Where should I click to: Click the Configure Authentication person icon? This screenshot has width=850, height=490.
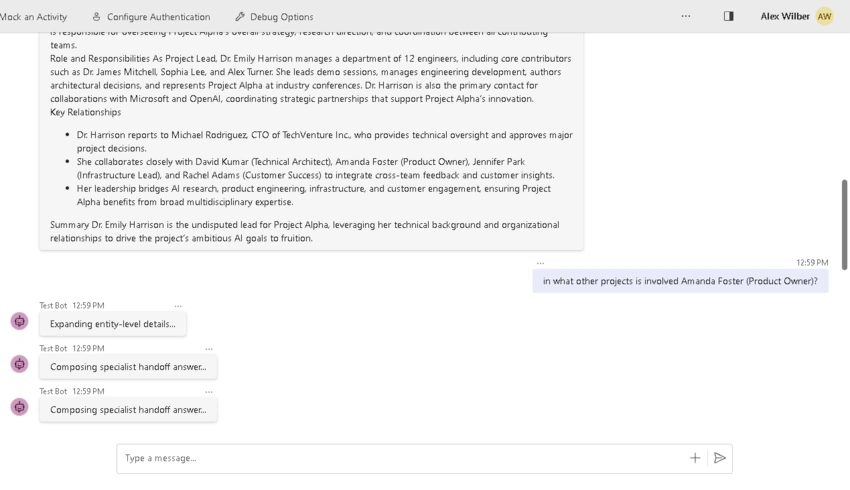[x=96, y=17]
